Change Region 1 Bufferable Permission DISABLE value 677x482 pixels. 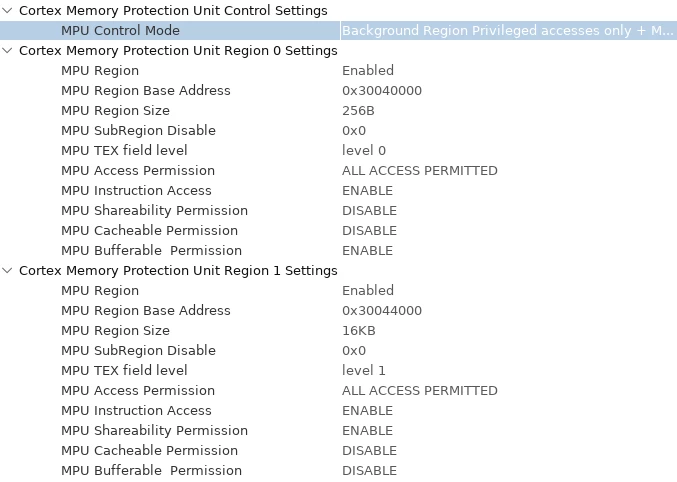(x=370, y=470)
